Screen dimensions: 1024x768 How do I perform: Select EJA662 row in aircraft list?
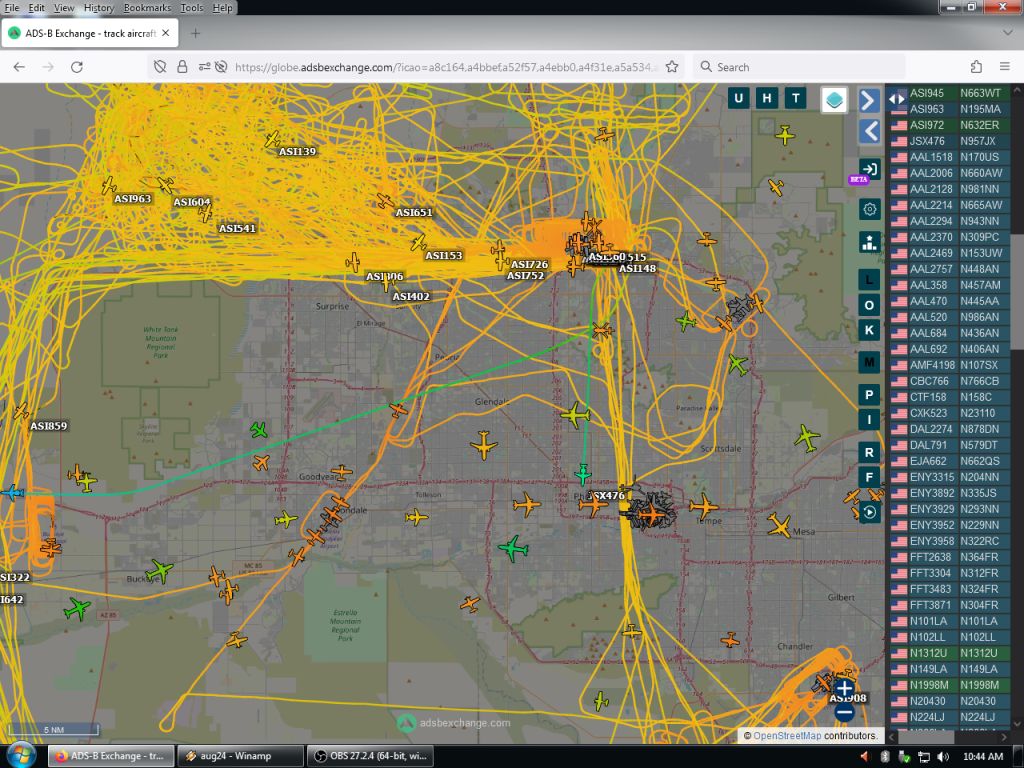[950, 461]
